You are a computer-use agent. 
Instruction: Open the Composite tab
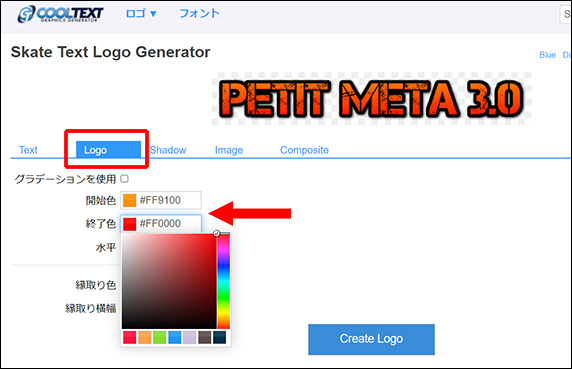[304, 150]
